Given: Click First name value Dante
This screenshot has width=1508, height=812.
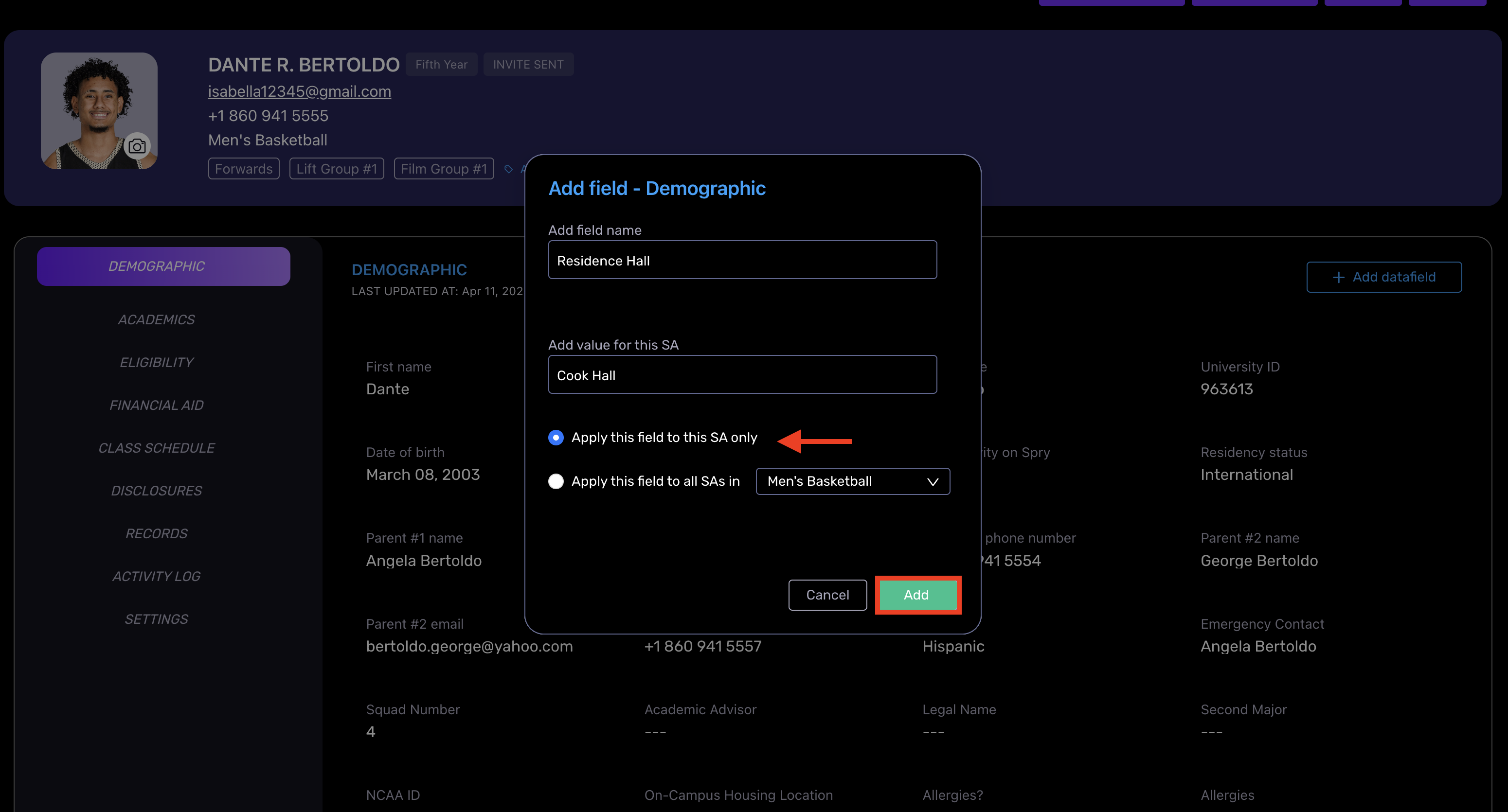Looking at the screenshot, I should pos(388,389).
